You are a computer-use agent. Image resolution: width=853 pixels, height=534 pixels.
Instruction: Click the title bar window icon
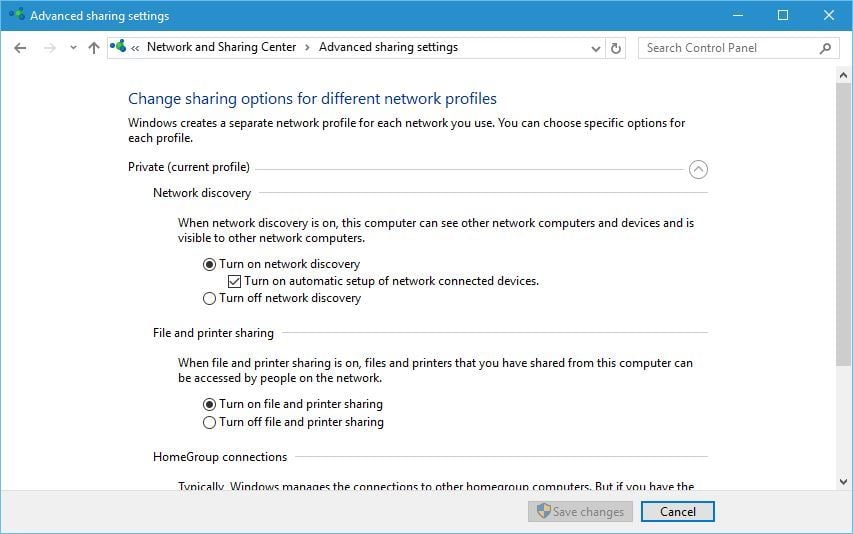(x=17, y=15)
